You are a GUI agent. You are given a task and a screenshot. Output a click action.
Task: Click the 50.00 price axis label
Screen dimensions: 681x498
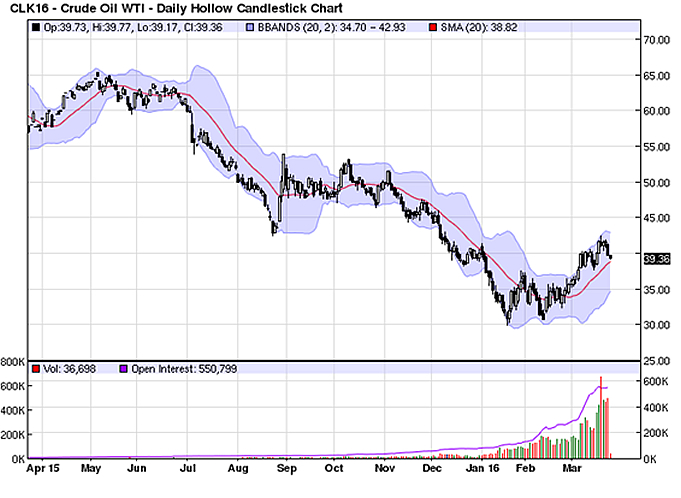point(656,182)
